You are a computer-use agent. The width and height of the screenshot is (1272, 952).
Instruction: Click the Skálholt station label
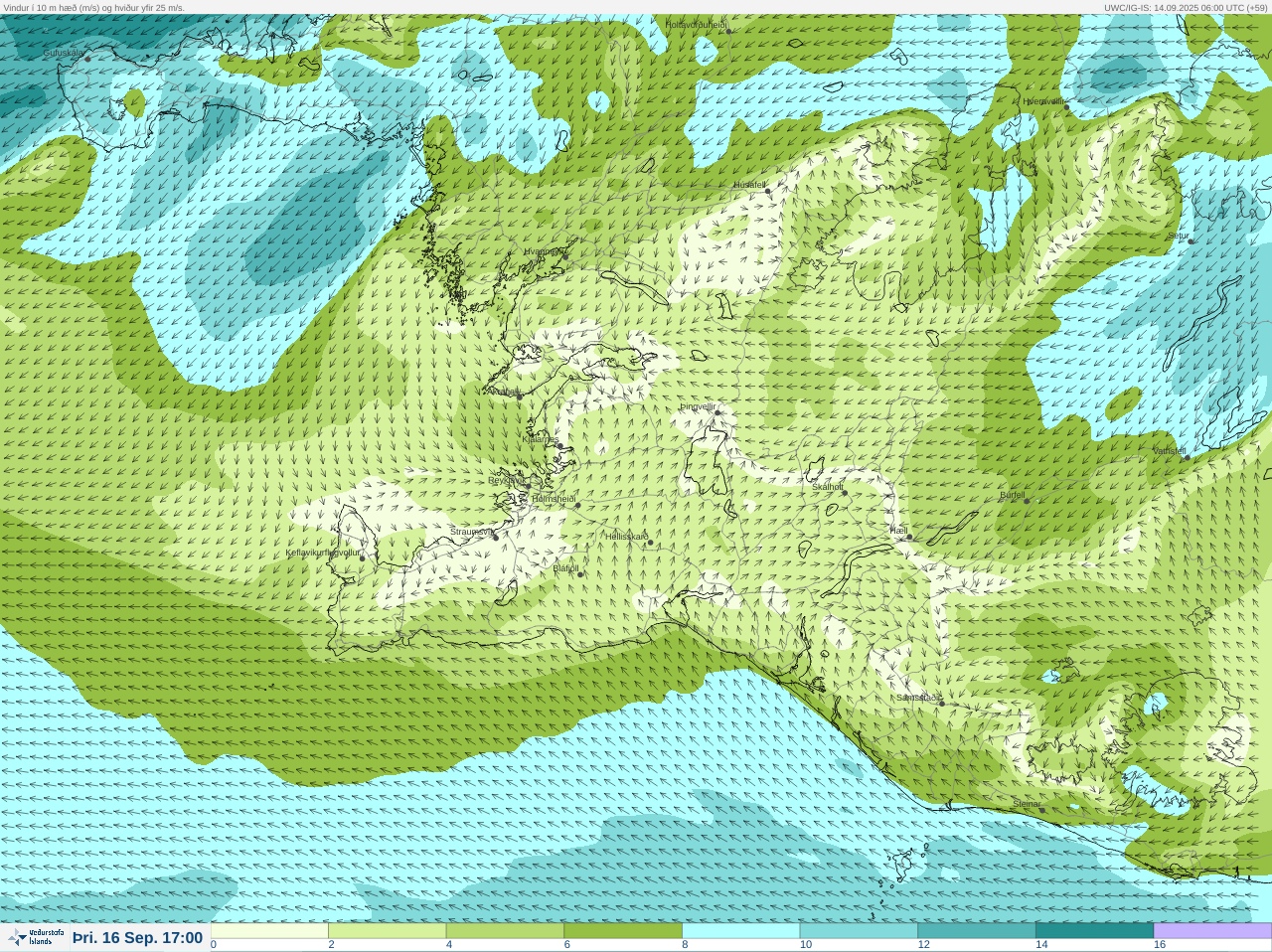click(828, 487)
